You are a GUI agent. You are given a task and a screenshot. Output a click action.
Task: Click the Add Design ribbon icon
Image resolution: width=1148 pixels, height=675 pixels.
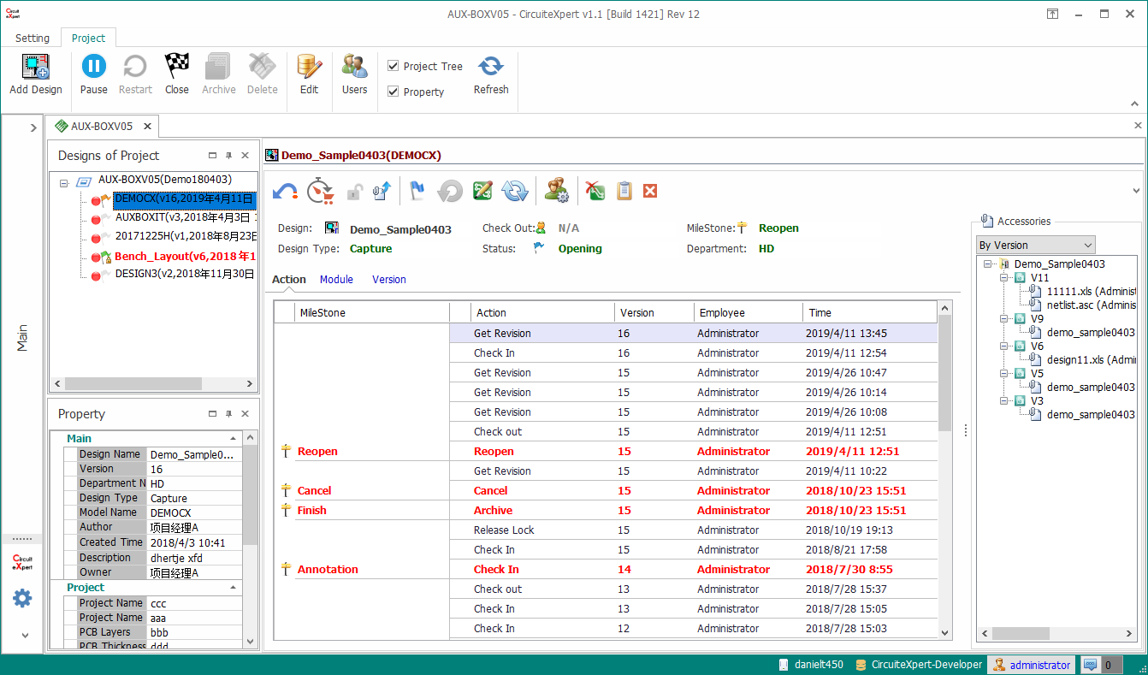pyautogui.click(x=35, y=67)
